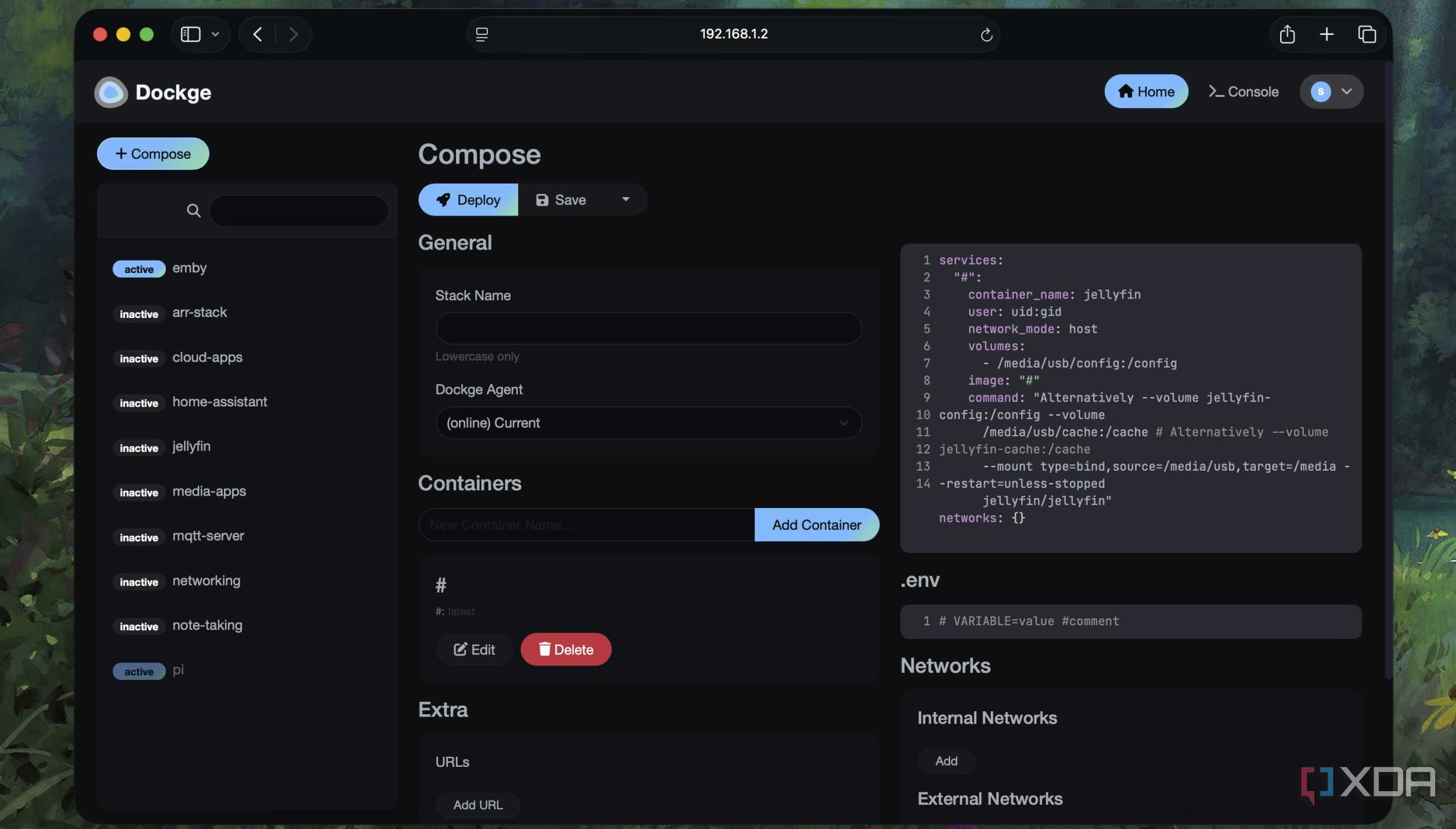The image size is (1456, 829).
Task: Click the search magnifier icon in stack list
Action: [193, 210]
